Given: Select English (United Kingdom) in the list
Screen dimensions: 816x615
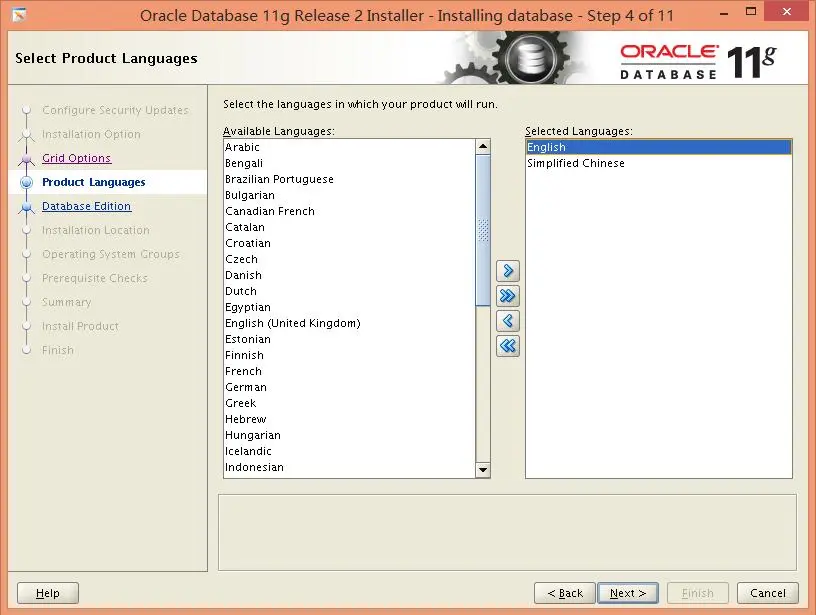Looking at the screenshot, I should tap(349, 323).
